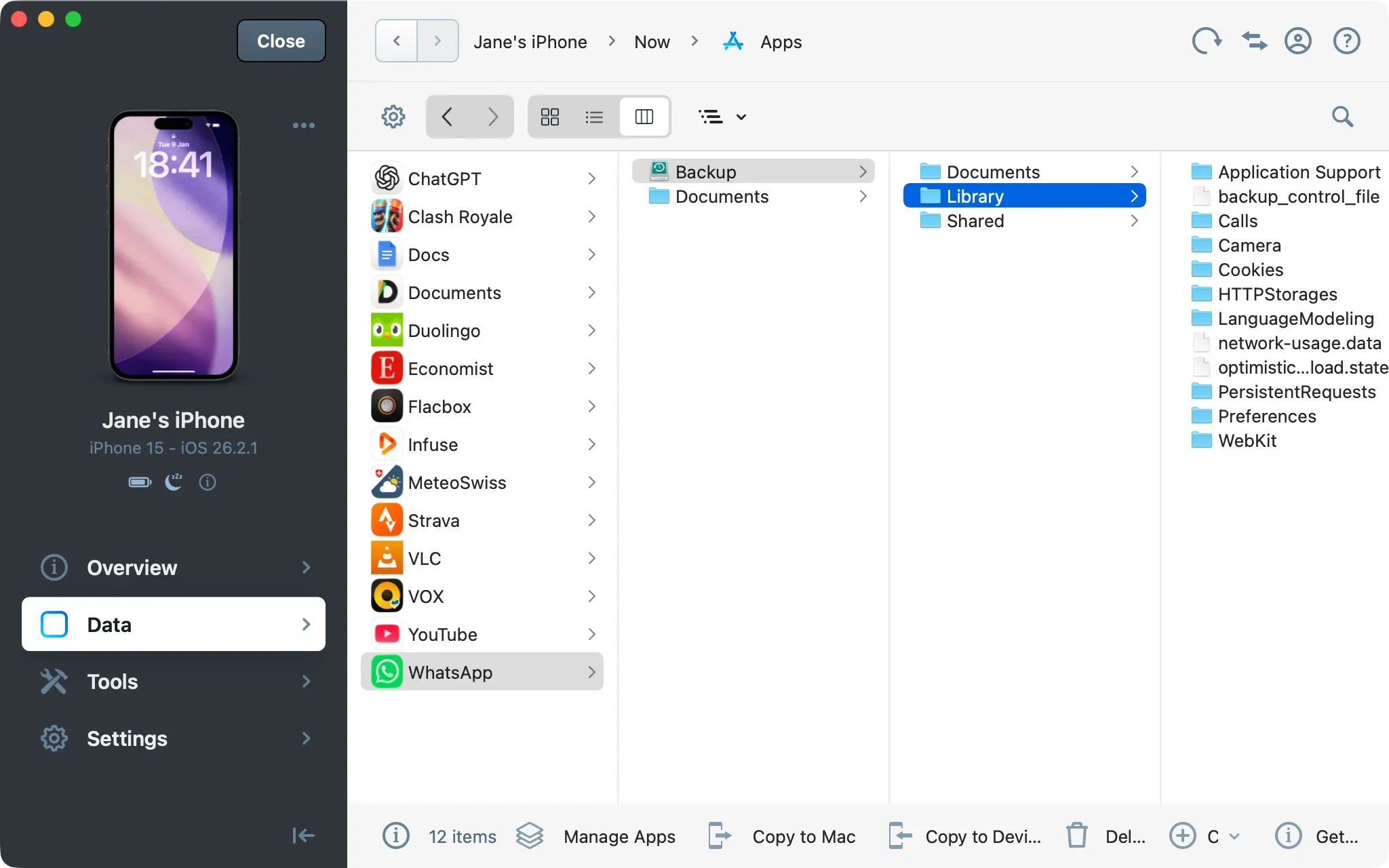1389x868 pixels.
Task: Select the backup_control_file file
Action: [1286, 196]
